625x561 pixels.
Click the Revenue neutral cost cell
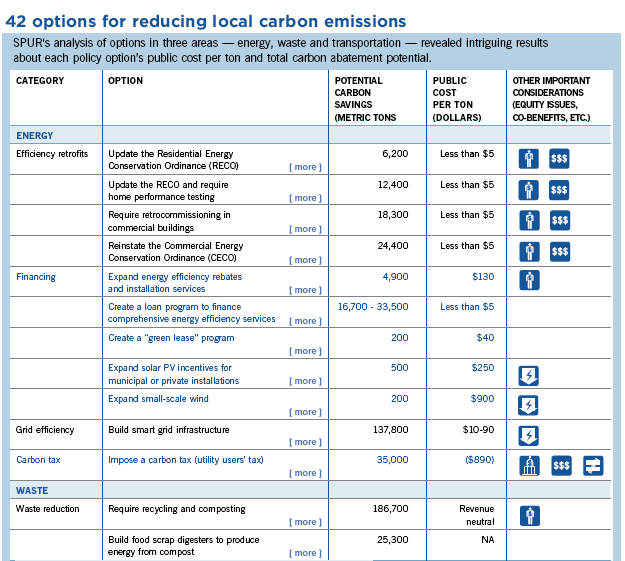coord(477,515)
